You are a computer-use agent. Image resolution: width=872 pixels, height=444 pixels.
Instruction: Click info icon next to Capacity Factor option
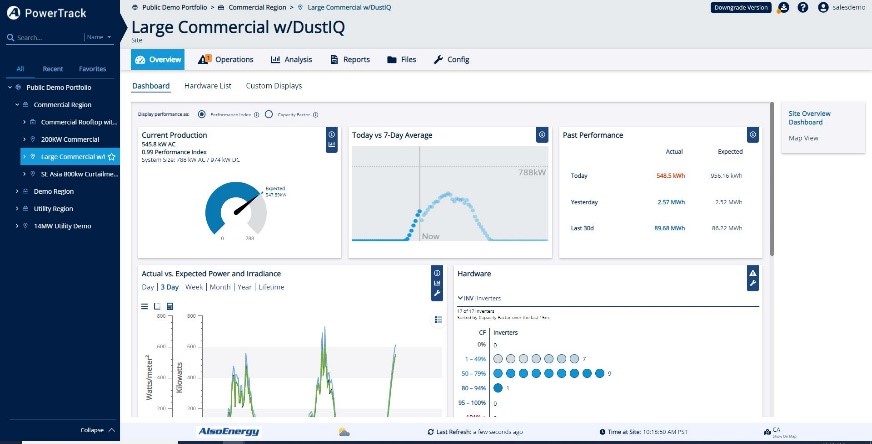pos(315,115)
